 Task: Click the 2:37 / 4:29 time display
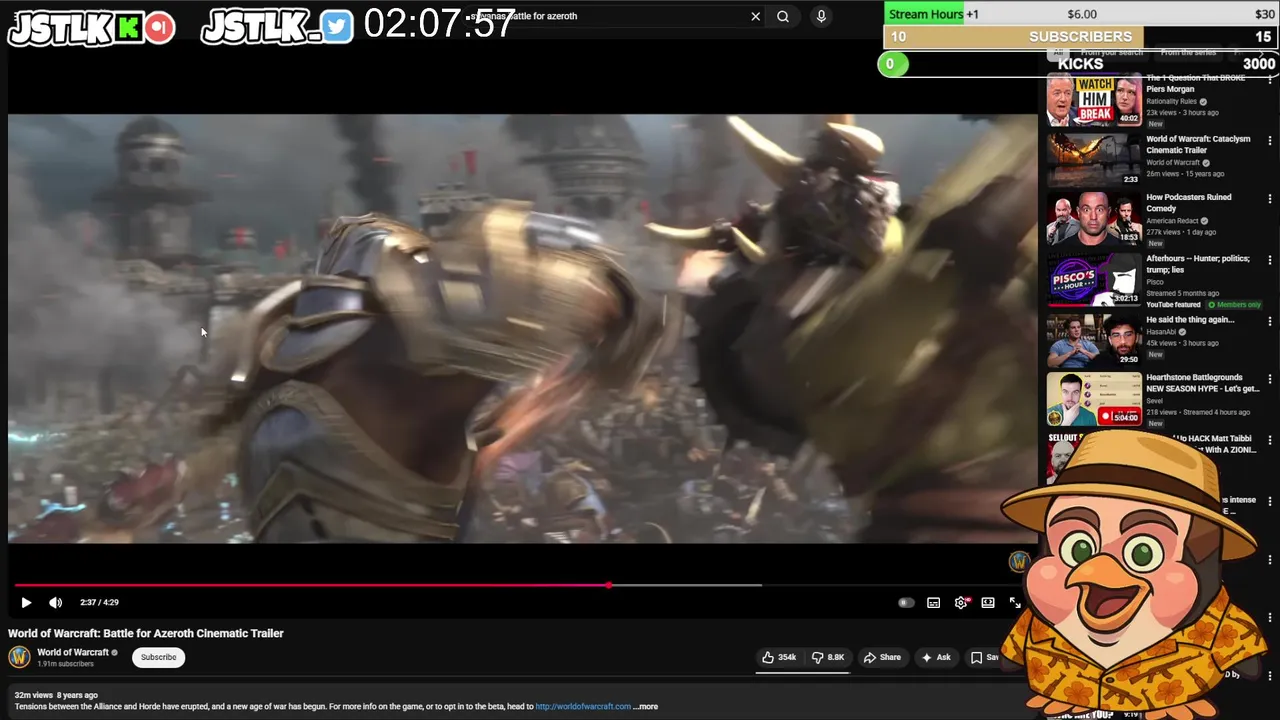[x=99, y=603]
